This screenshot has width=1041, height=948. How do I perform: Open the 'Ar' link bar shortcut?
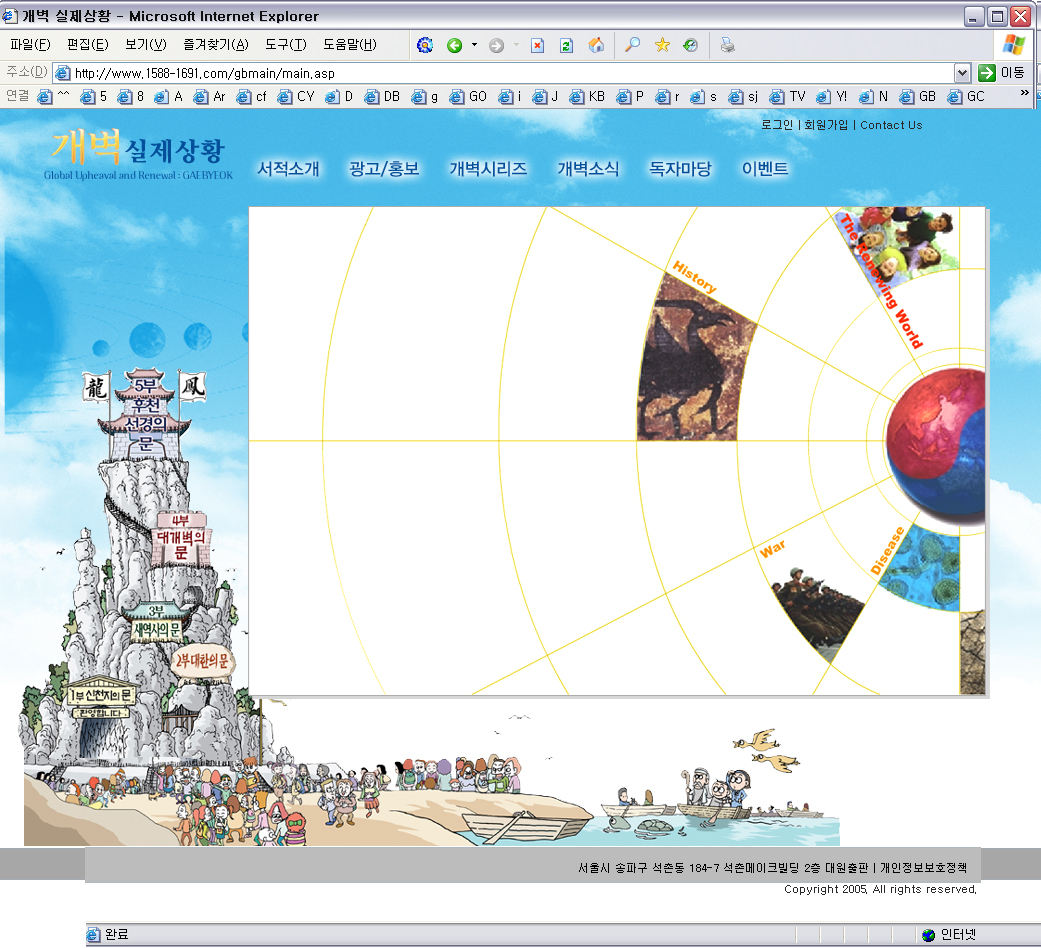209,97
